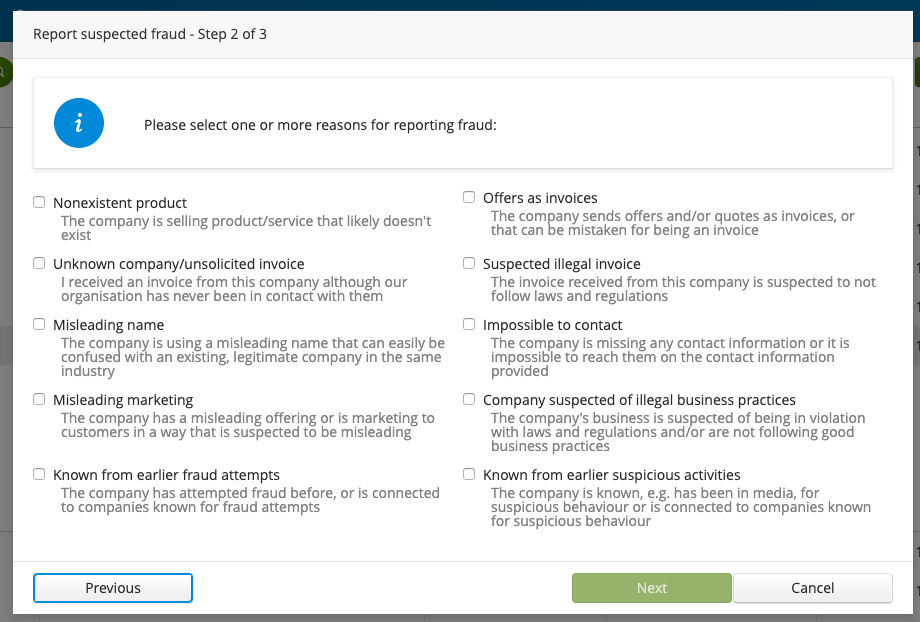
Task: Check the Nonexistent product checkbox
Action: click(x=39, y=201)
